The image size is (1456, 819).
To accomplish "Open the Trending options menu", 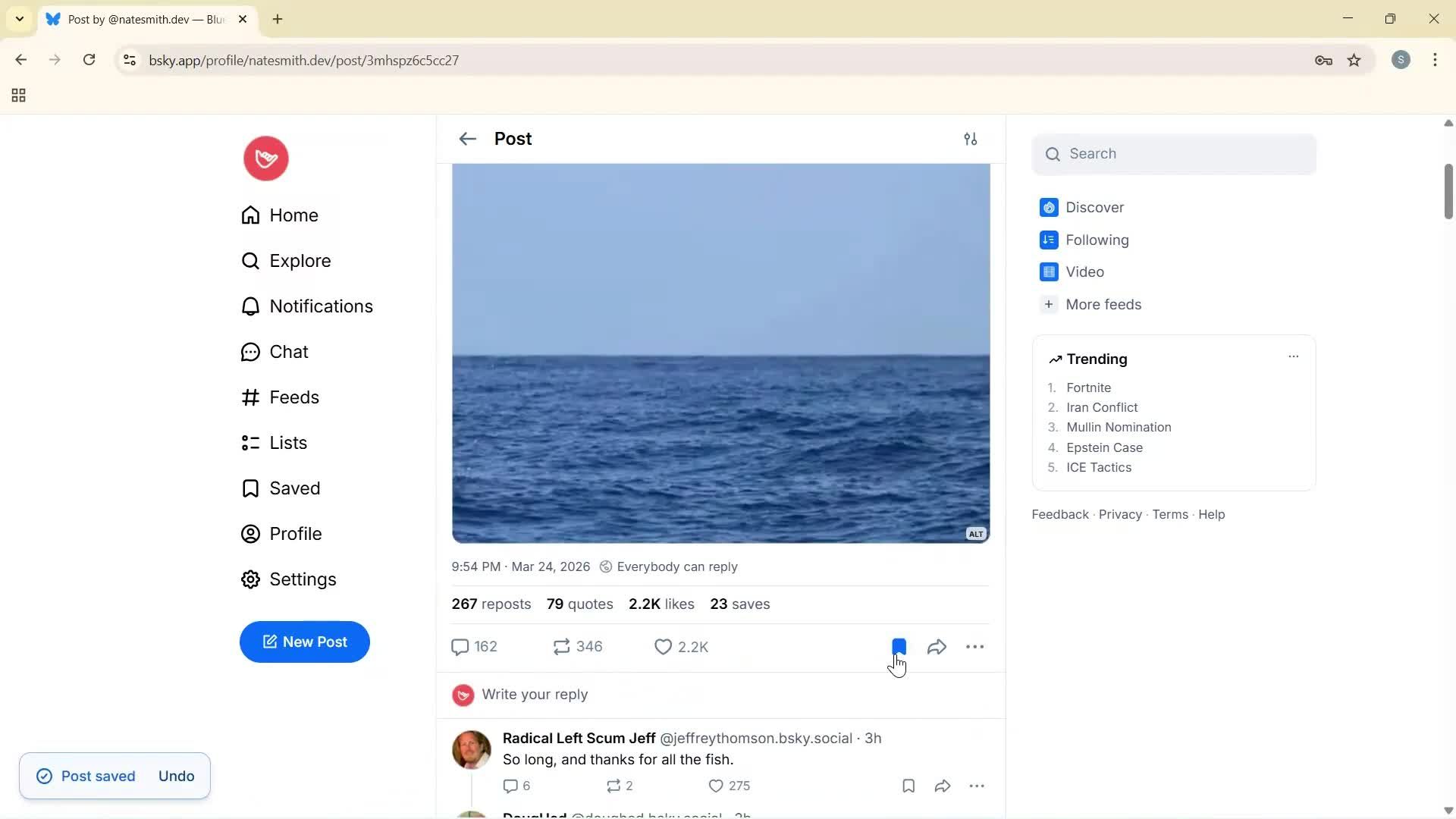I will pyautogui.click(x=1294, y=356).
